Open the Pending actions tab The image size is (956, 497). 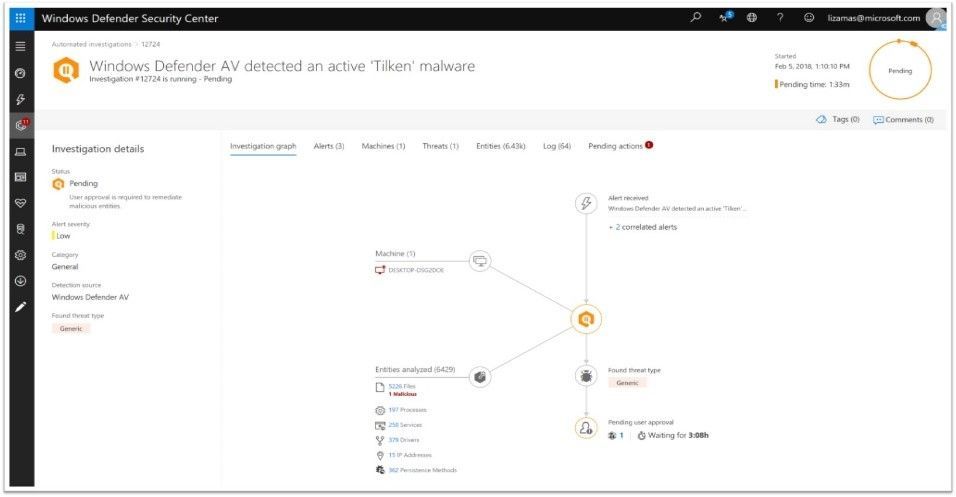(x=620, y=146)
